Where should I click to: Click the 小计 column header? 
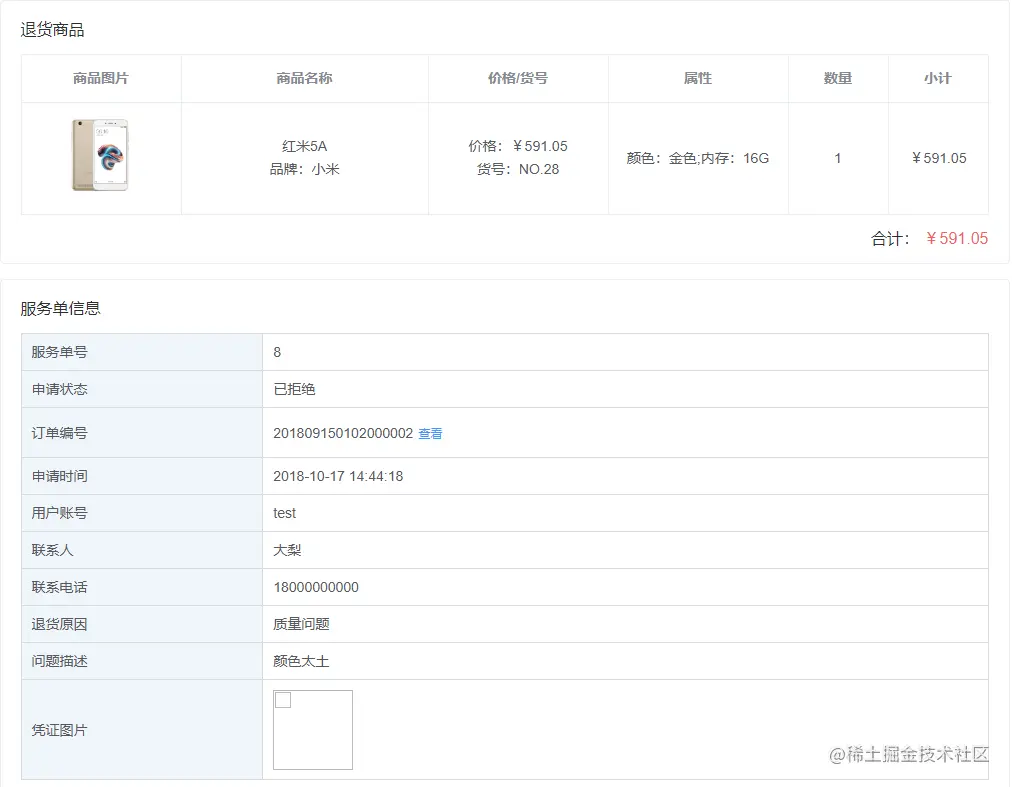[x=938, y=78]
